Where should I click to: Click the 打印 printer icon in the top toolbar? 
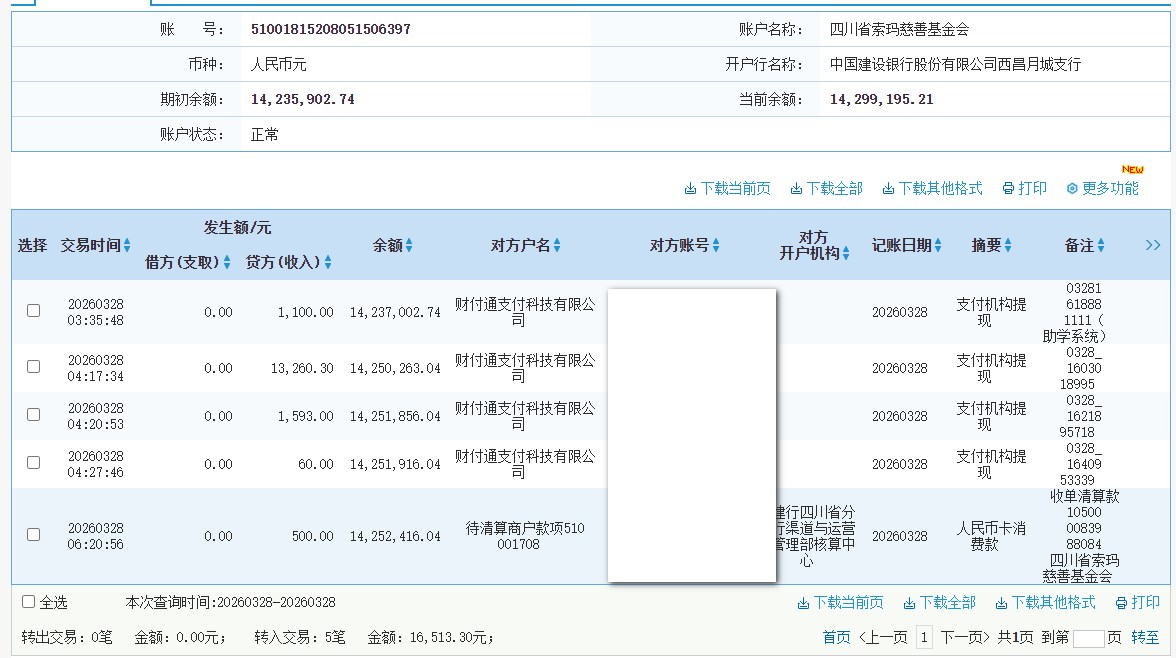pos(1010,187)
